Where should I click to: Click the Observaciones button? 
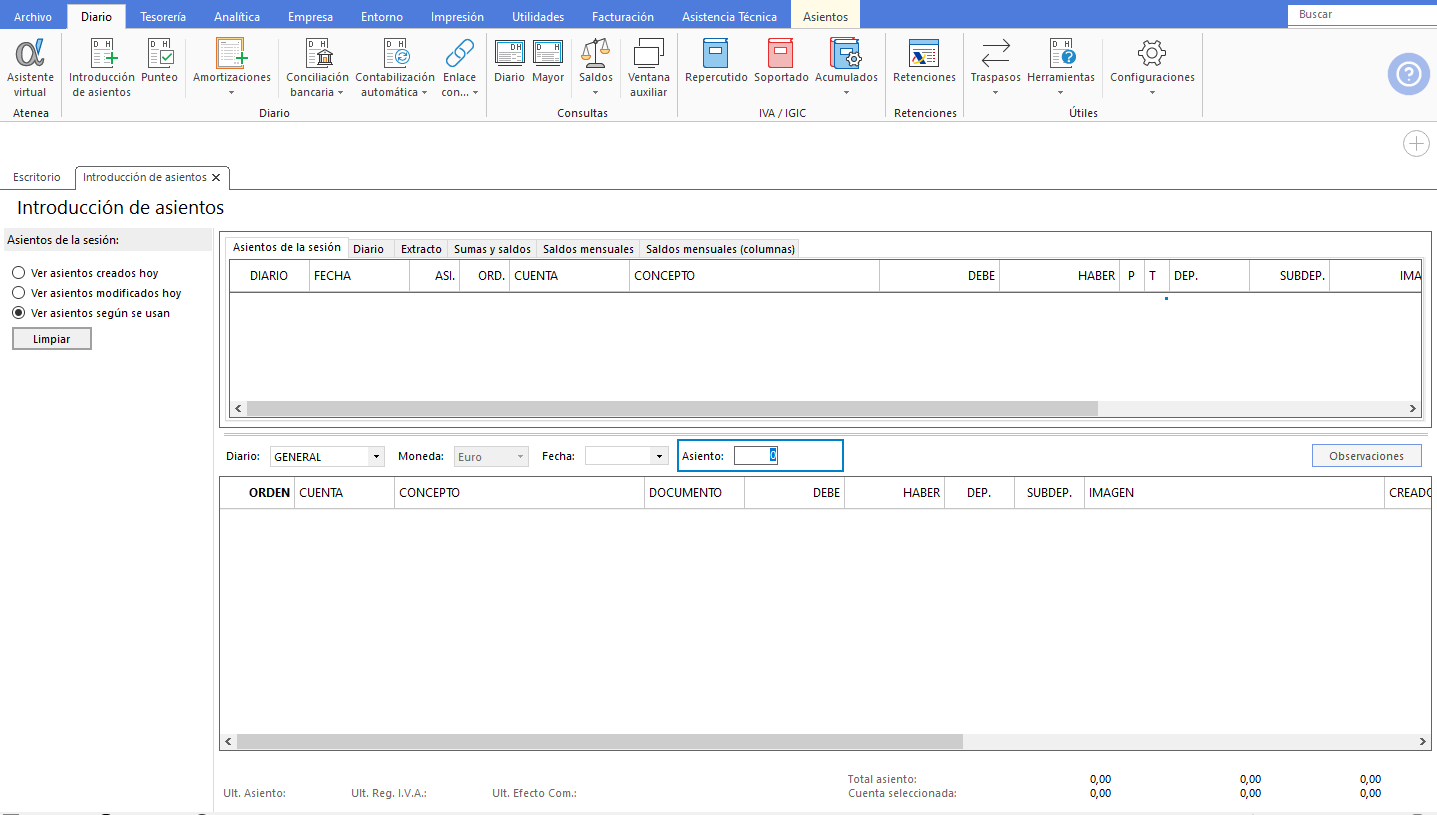click(1366, 456)
